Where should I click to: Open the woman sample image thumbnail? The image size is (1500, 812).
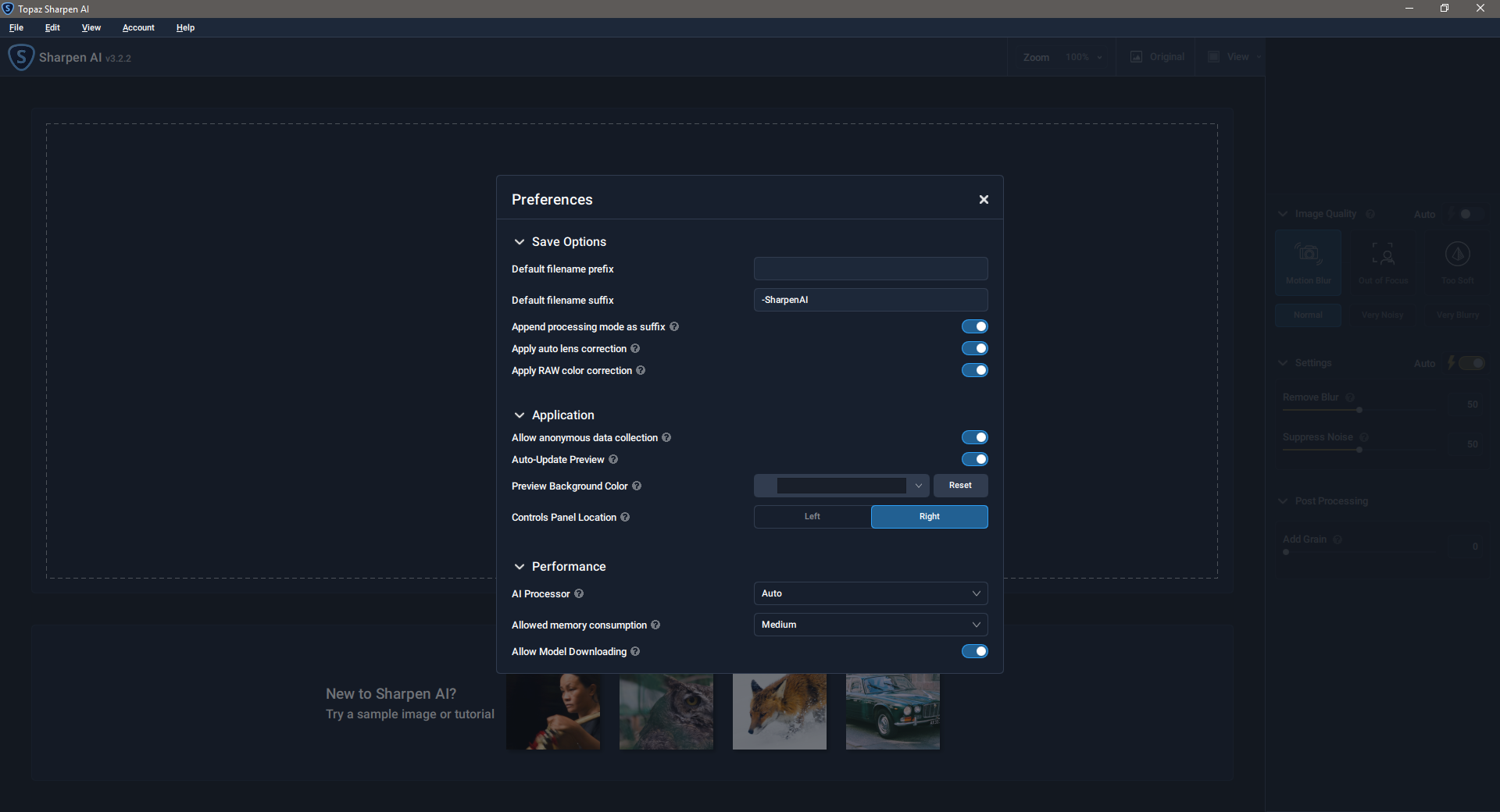[553, 711]
